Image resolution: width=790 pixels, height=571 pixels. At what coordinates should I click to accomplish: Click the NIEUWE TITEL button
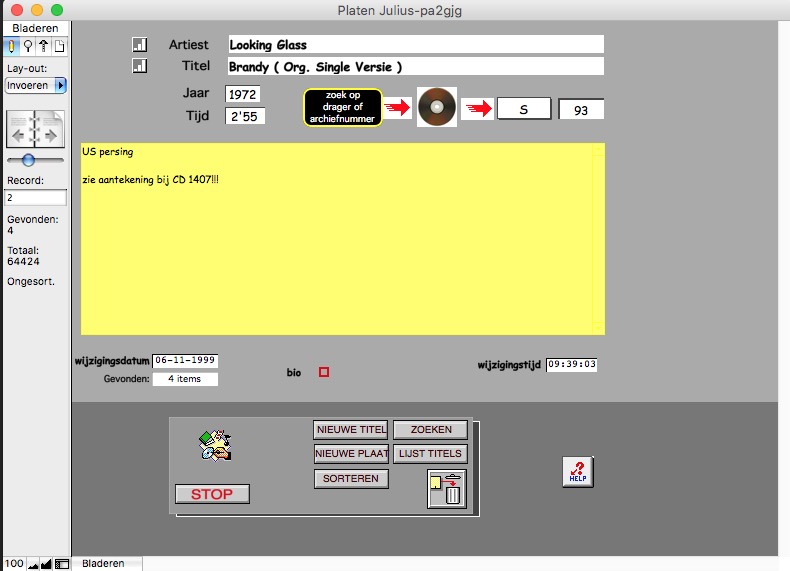350,430
